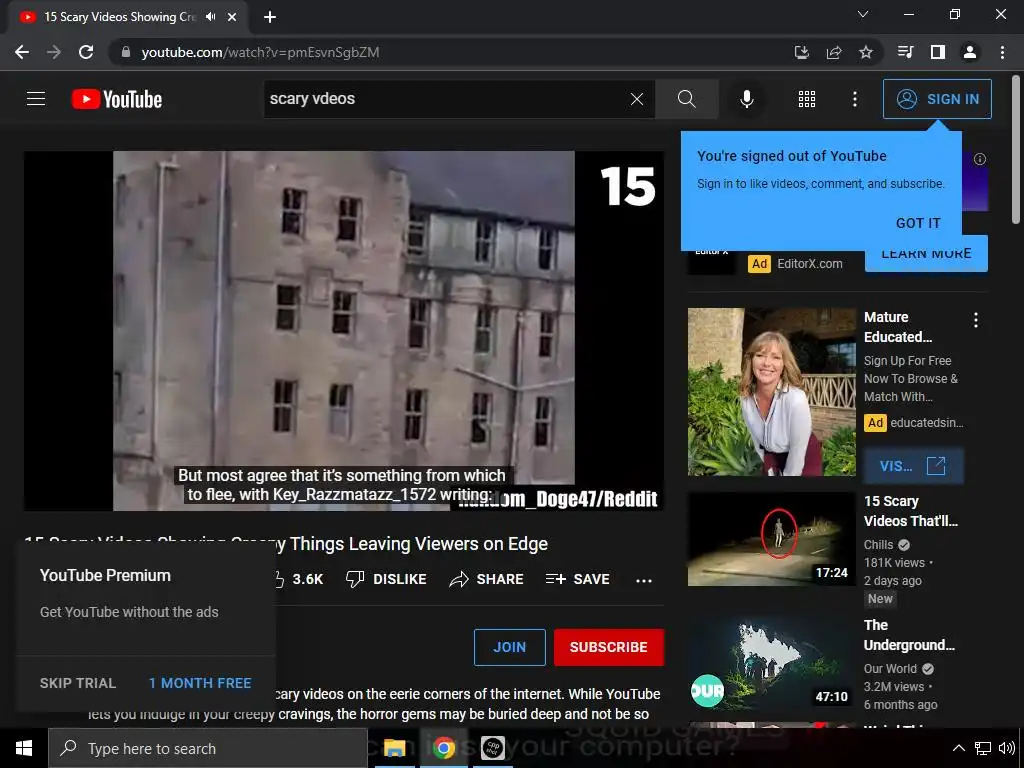Open The Underground video thumbnail

(x=771, y=664)
